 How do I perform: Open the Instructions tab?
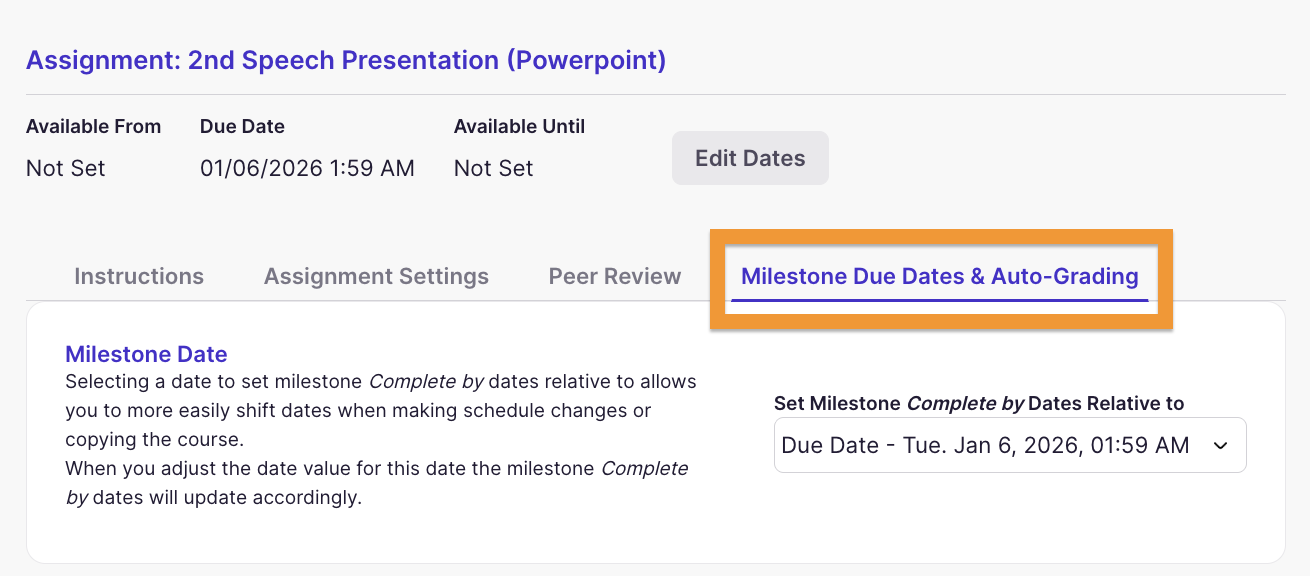click(x=139, y=276)
